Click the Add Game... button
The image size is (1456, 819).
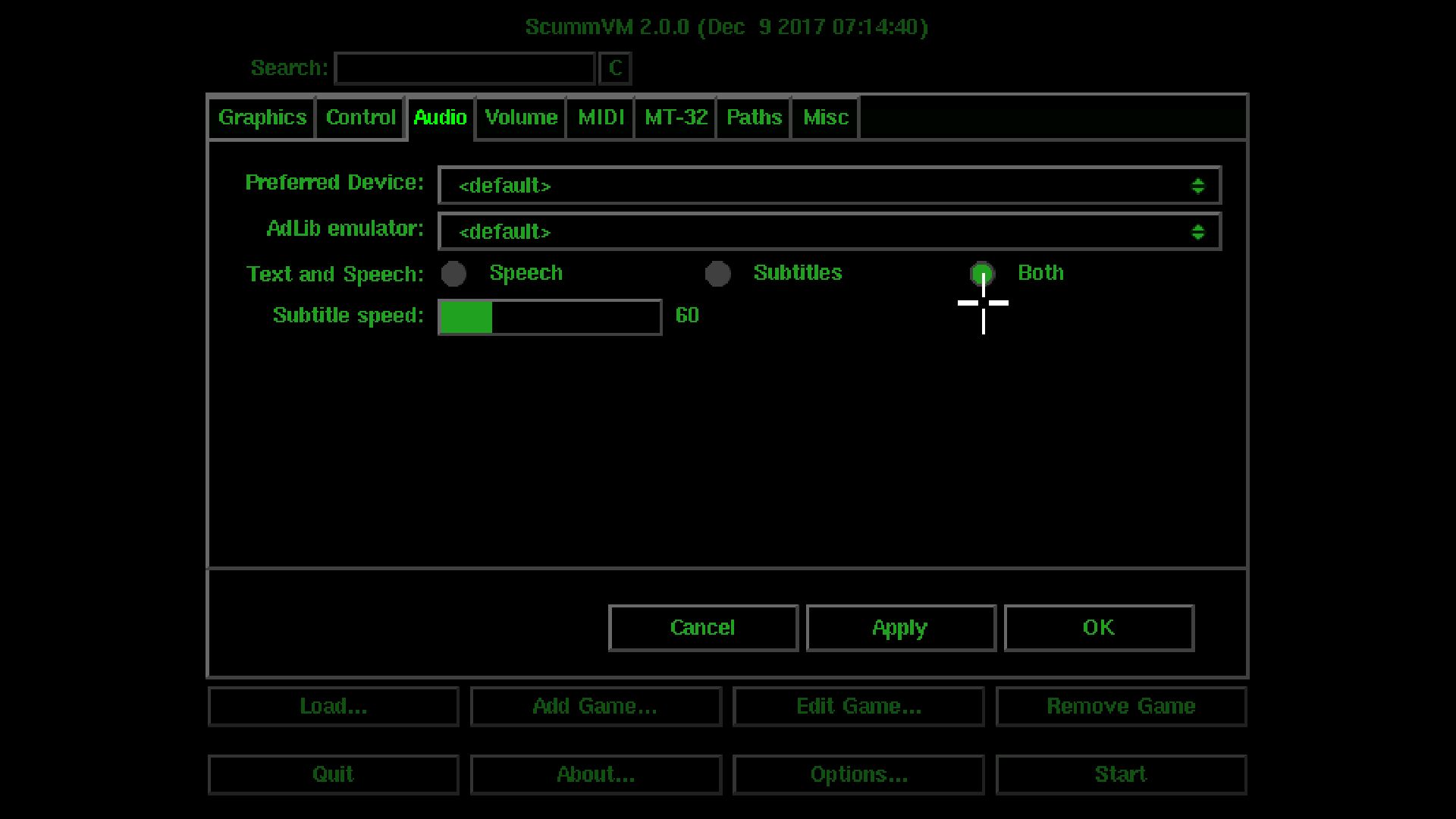pyautogui.click(x=595, y=707)
